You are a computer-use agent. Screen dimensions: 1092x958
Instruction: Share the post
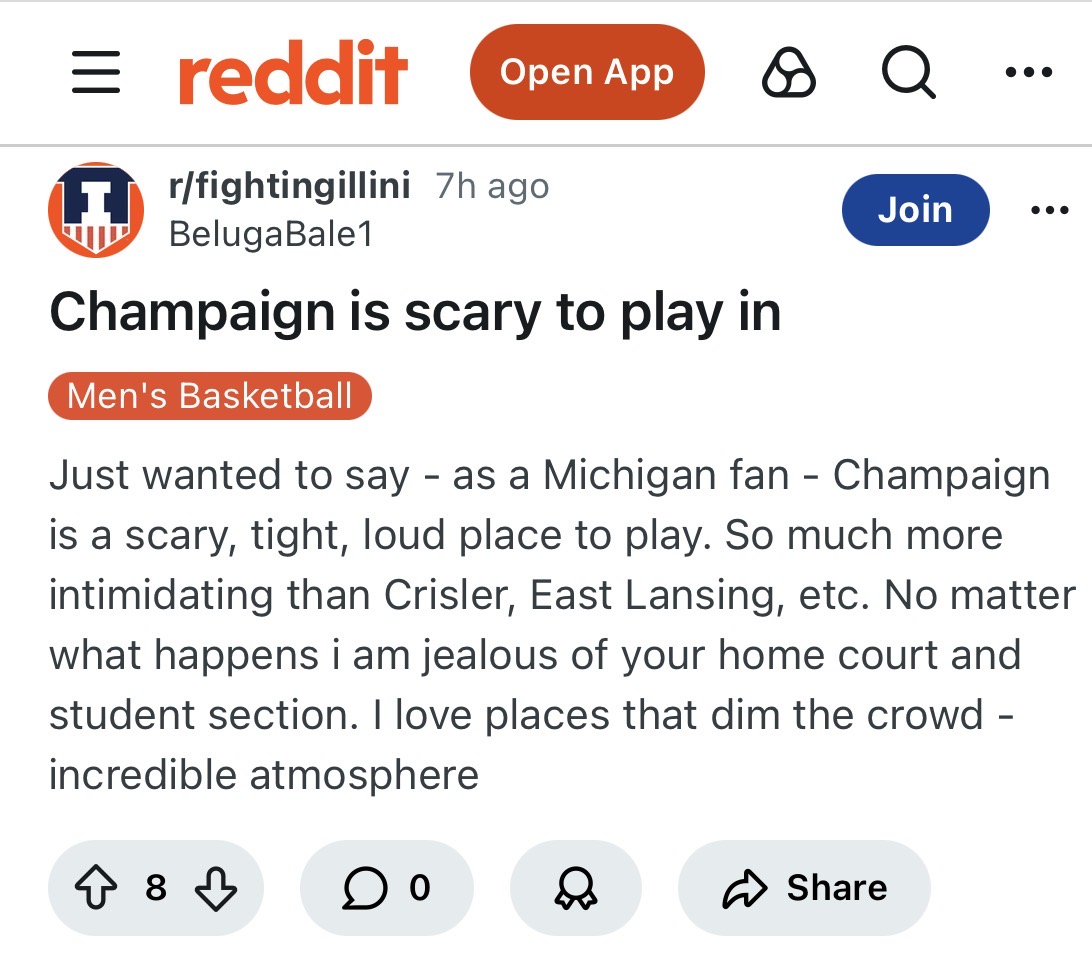click(804, 888)
